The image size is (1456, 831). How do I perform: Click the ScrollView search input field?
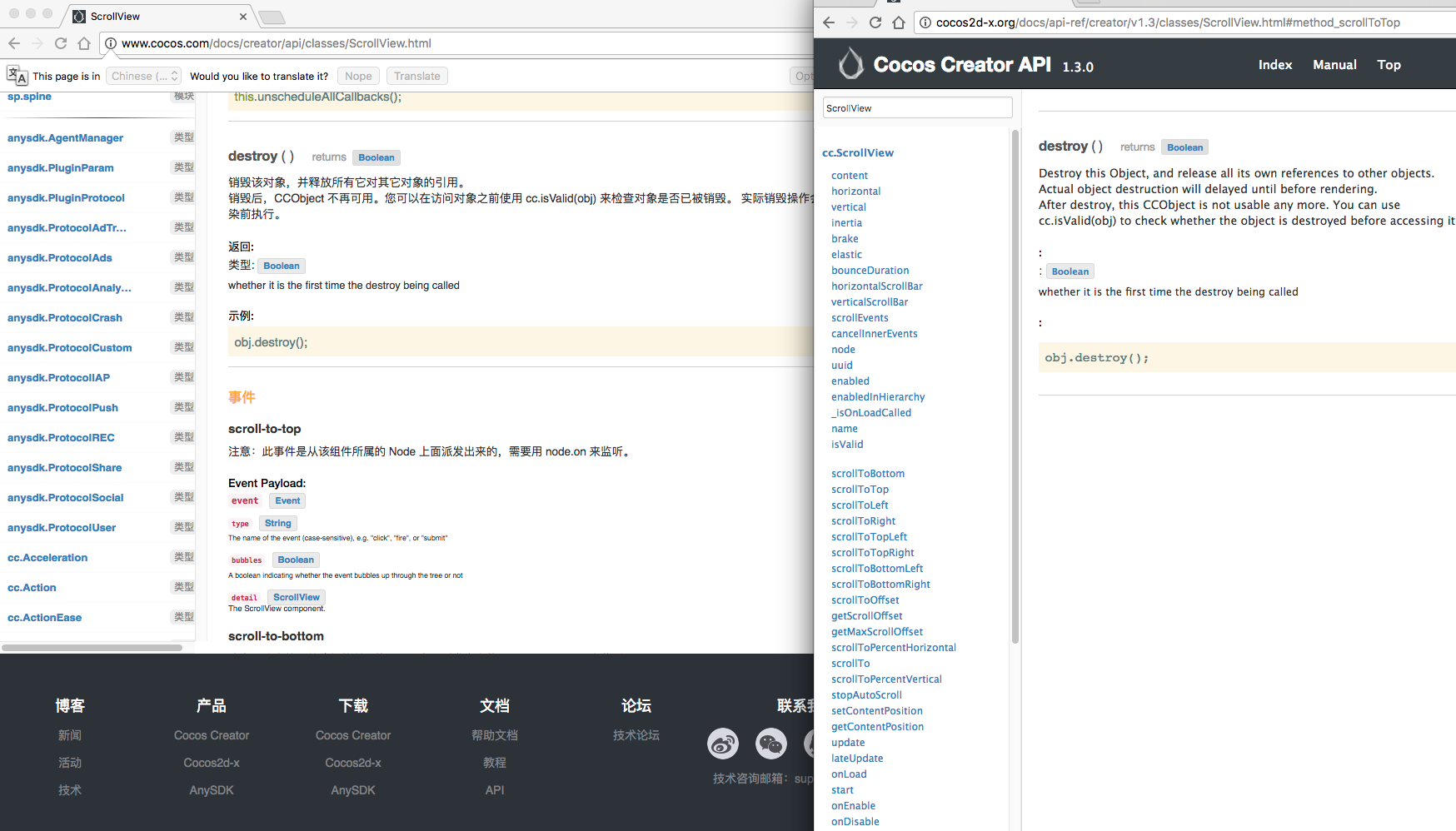tap(917, 108)
